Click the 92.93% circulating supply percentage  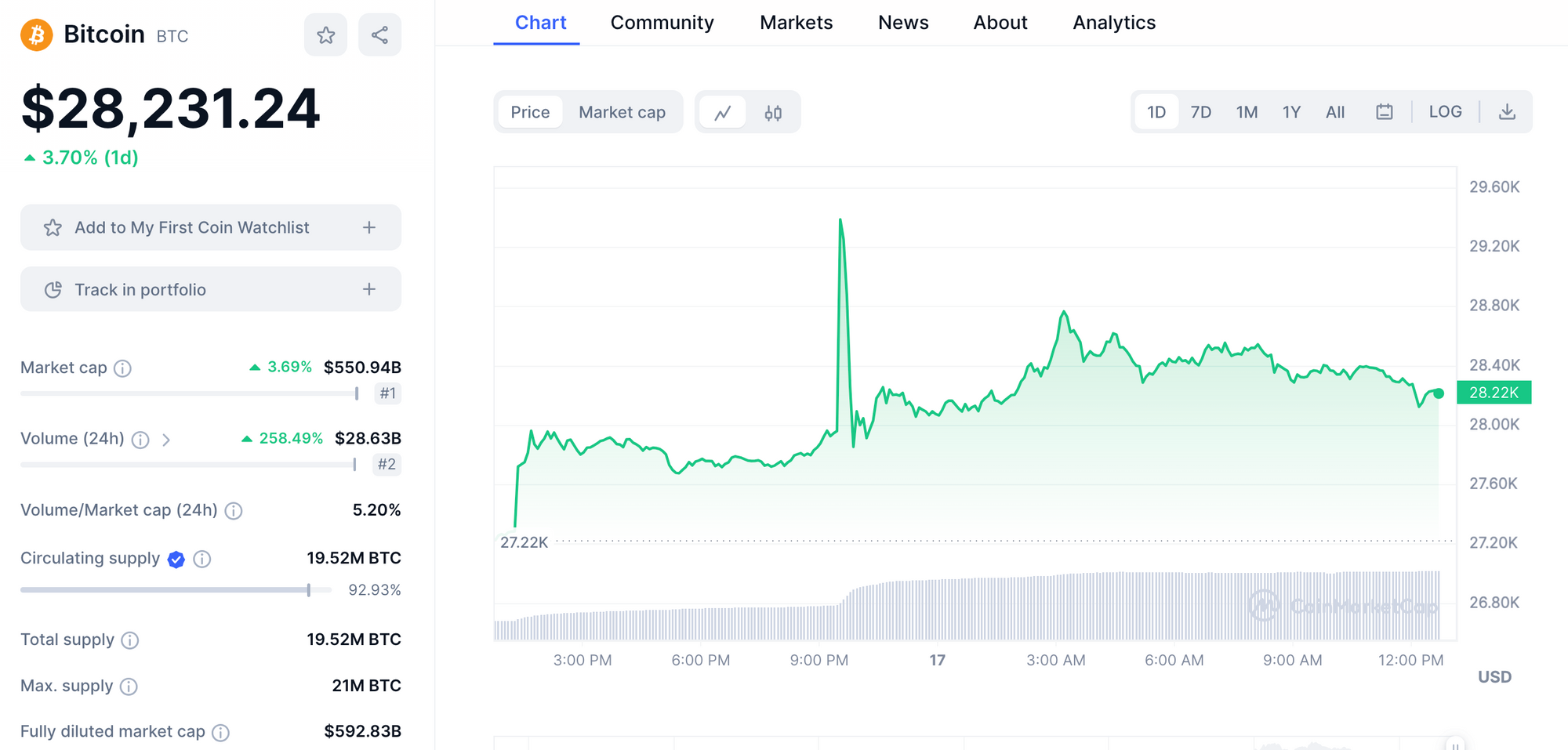click(x=375, y=590)
